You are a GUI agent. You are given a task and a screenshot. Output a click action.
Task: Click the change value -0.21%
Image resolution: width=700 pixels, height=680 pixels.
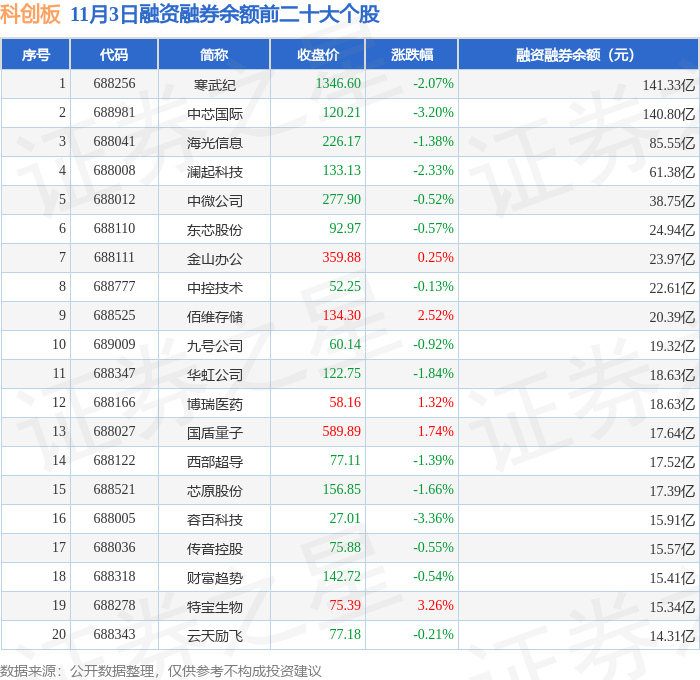pos(433,635)
